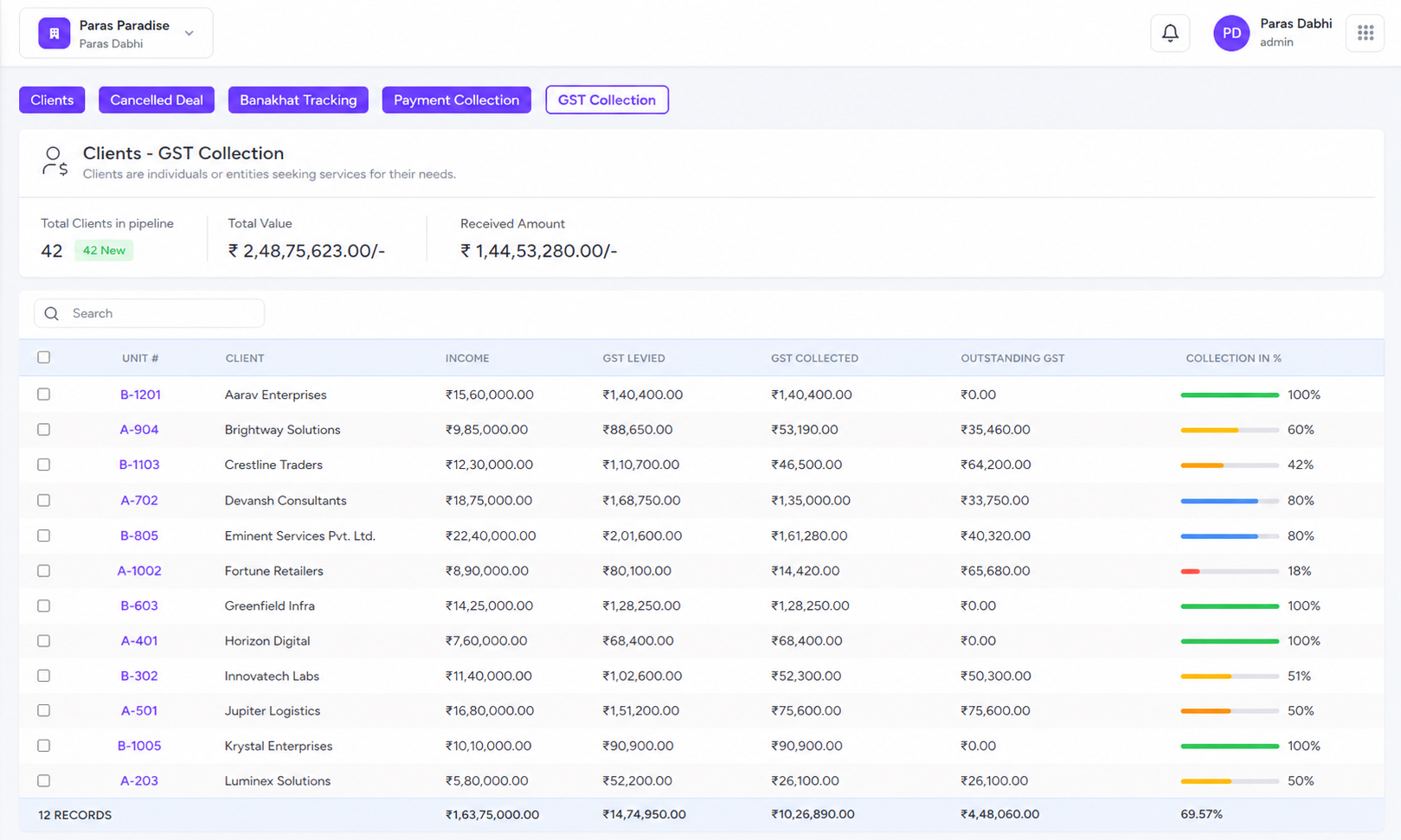Click income cell ₹22,40,000.00
The height and width of the screenshot is (840, 1401).
[x=491, y=535]
